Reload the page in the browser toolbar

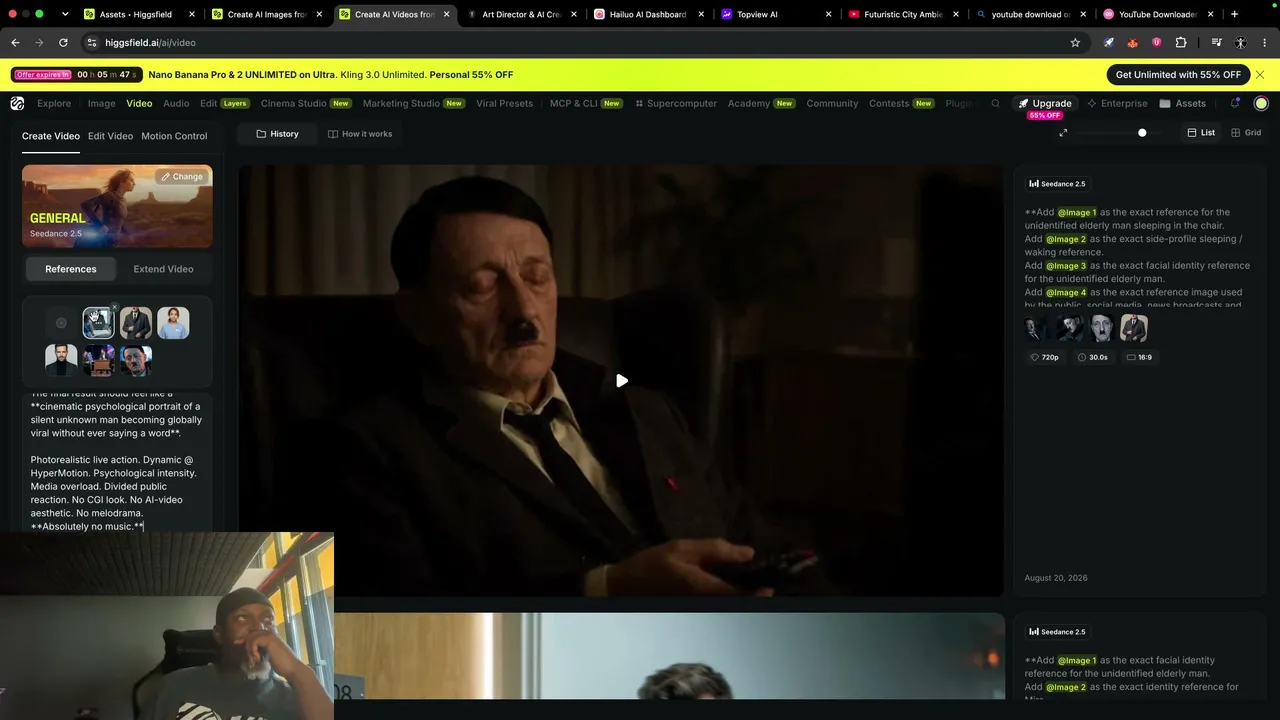(63, 43)
